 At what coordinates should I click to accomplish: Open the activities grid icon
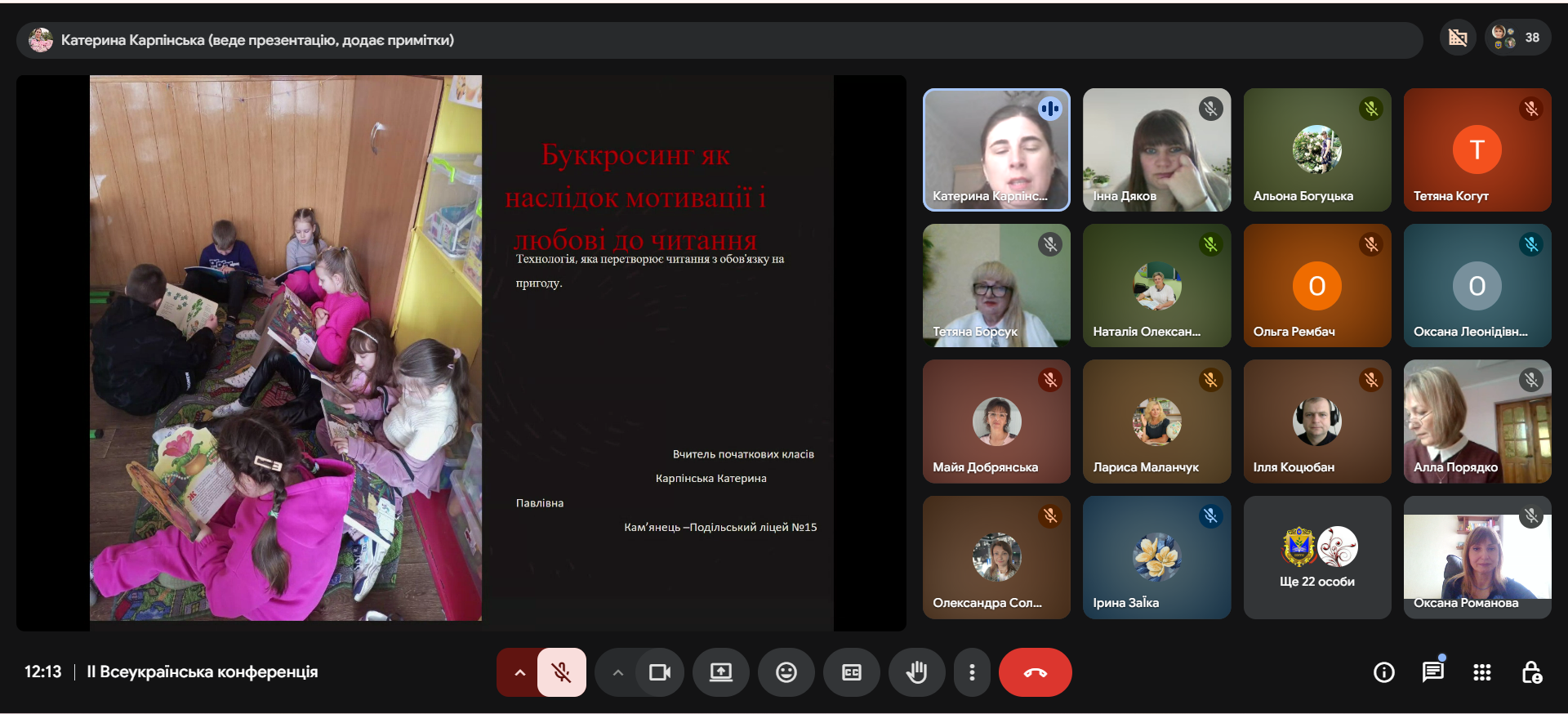point(1481,672)
